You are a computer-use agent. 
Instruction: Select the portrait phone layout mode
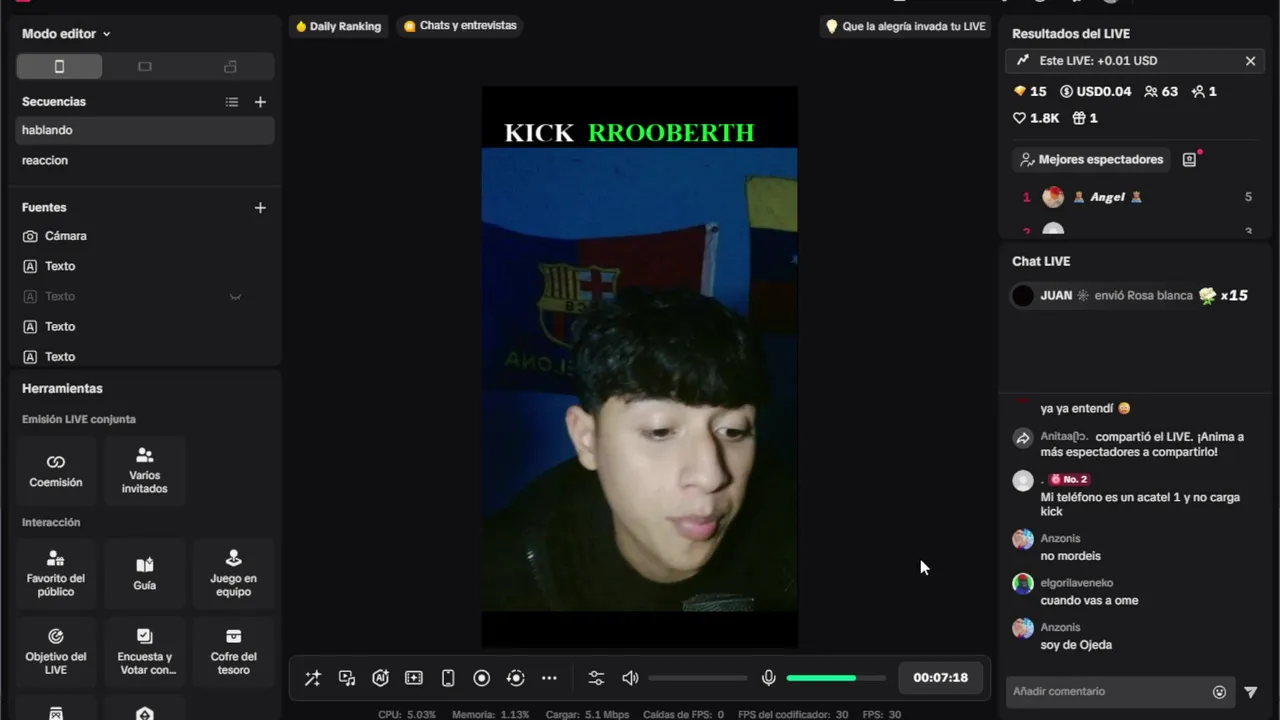pyautogui.click(x=59, y=67)
